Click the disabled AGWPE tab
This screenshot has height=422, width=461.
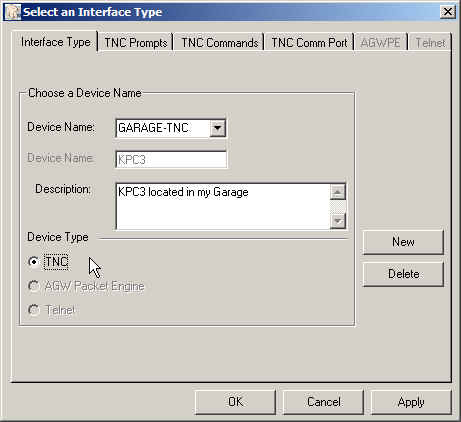click(380, 43)
